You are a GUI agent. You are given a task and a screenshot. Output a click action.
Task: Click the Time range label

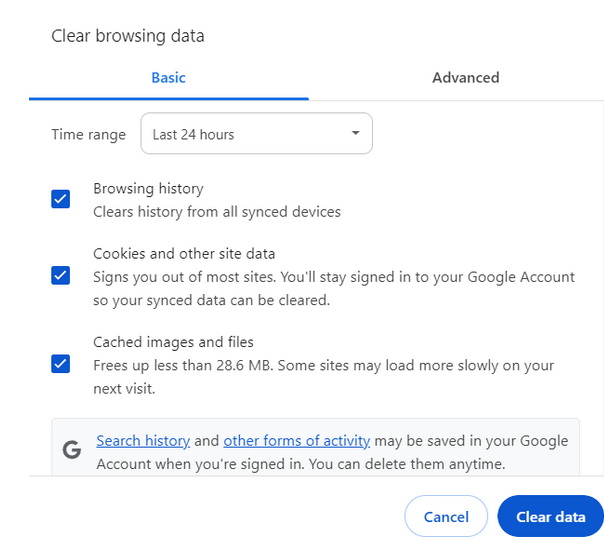point(89,134)
